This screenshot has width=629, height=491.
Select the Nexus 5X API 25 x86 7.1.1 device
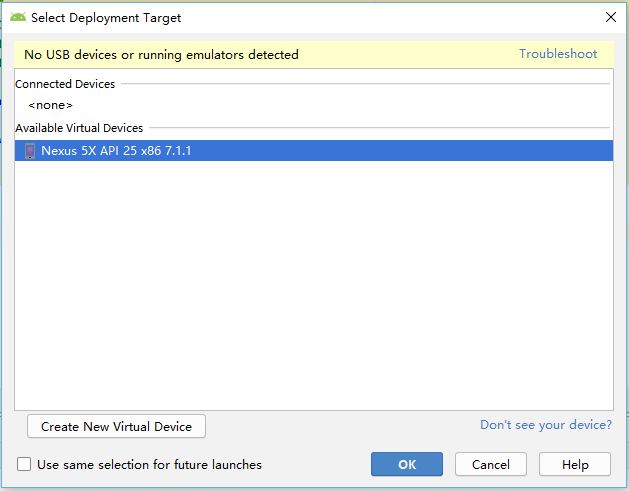tap(314, 150)
